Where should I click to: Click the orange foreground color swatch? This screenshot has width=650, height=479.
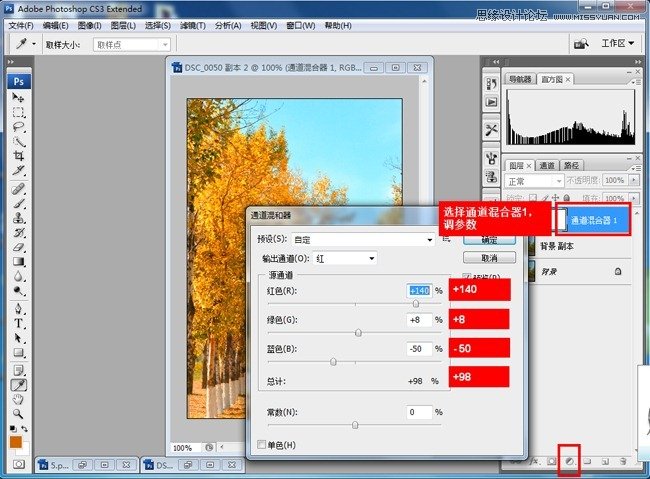[16, 443]
